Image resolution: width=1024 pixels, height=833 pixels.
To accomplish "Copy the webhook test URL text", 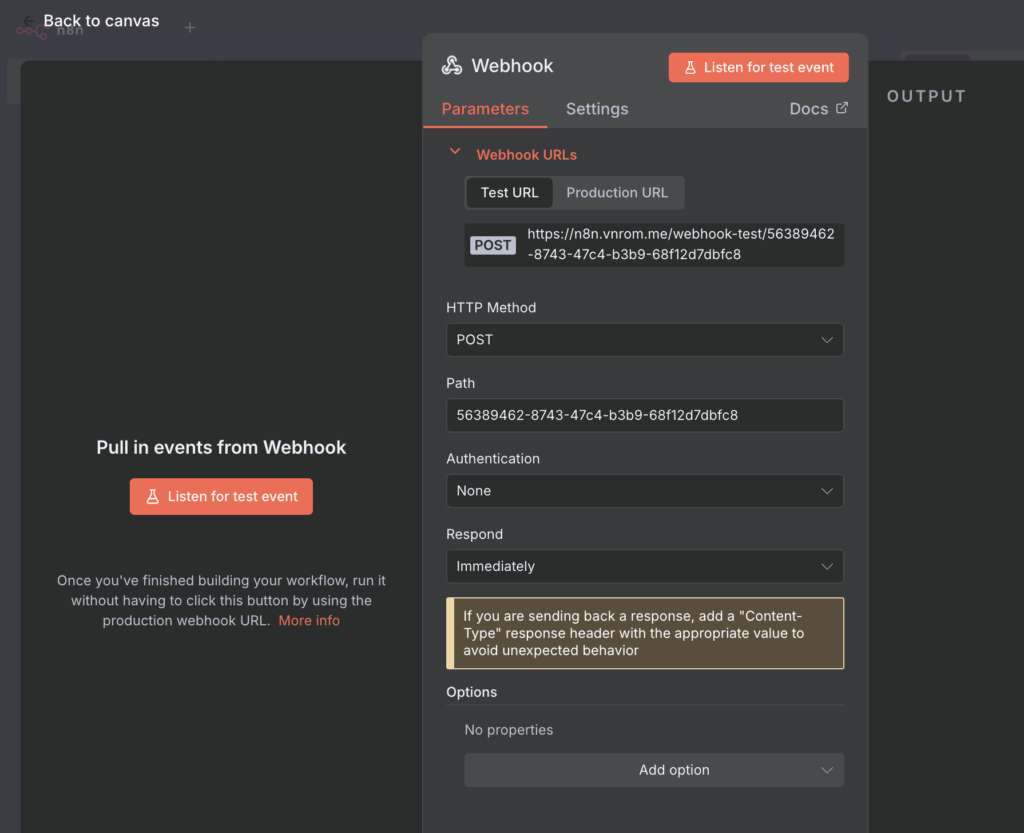I will click(x=680, y=244).
